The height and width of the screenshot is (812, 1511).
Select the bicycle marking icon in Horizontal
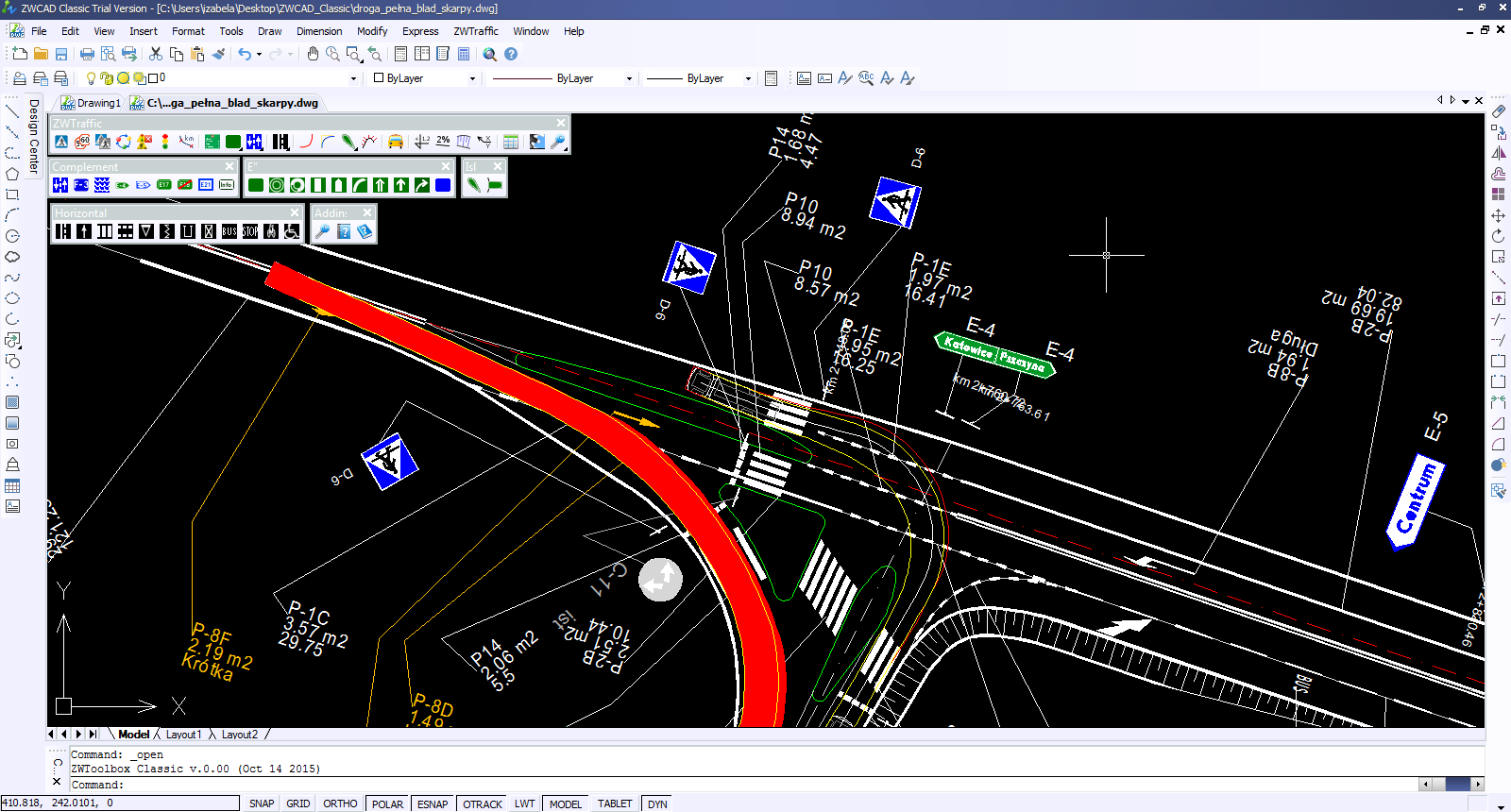(271, 231)
